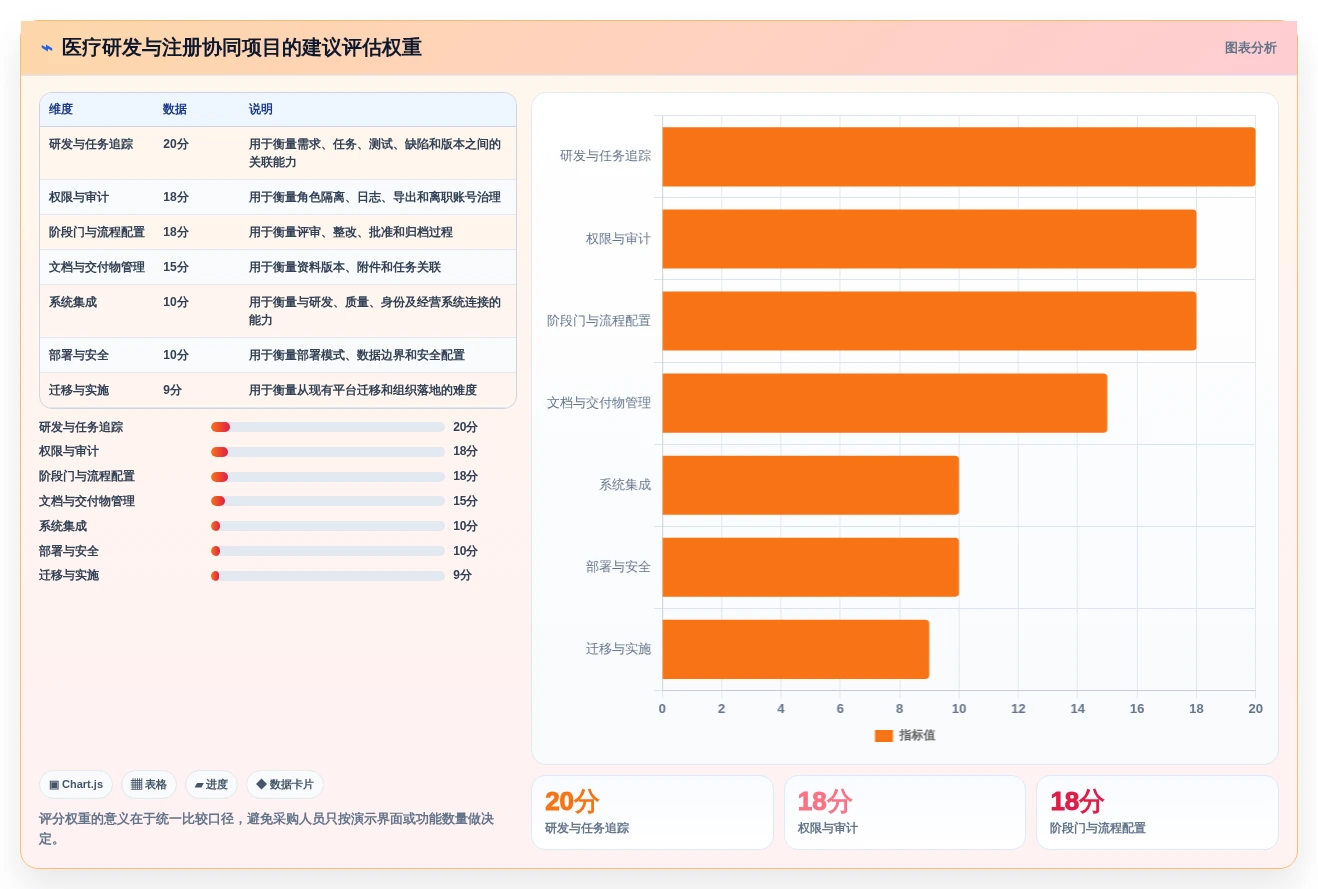Click the lightning icon beside the title
The height and width of the screenshot is (889, 1318).
click(x=47, y=48)
